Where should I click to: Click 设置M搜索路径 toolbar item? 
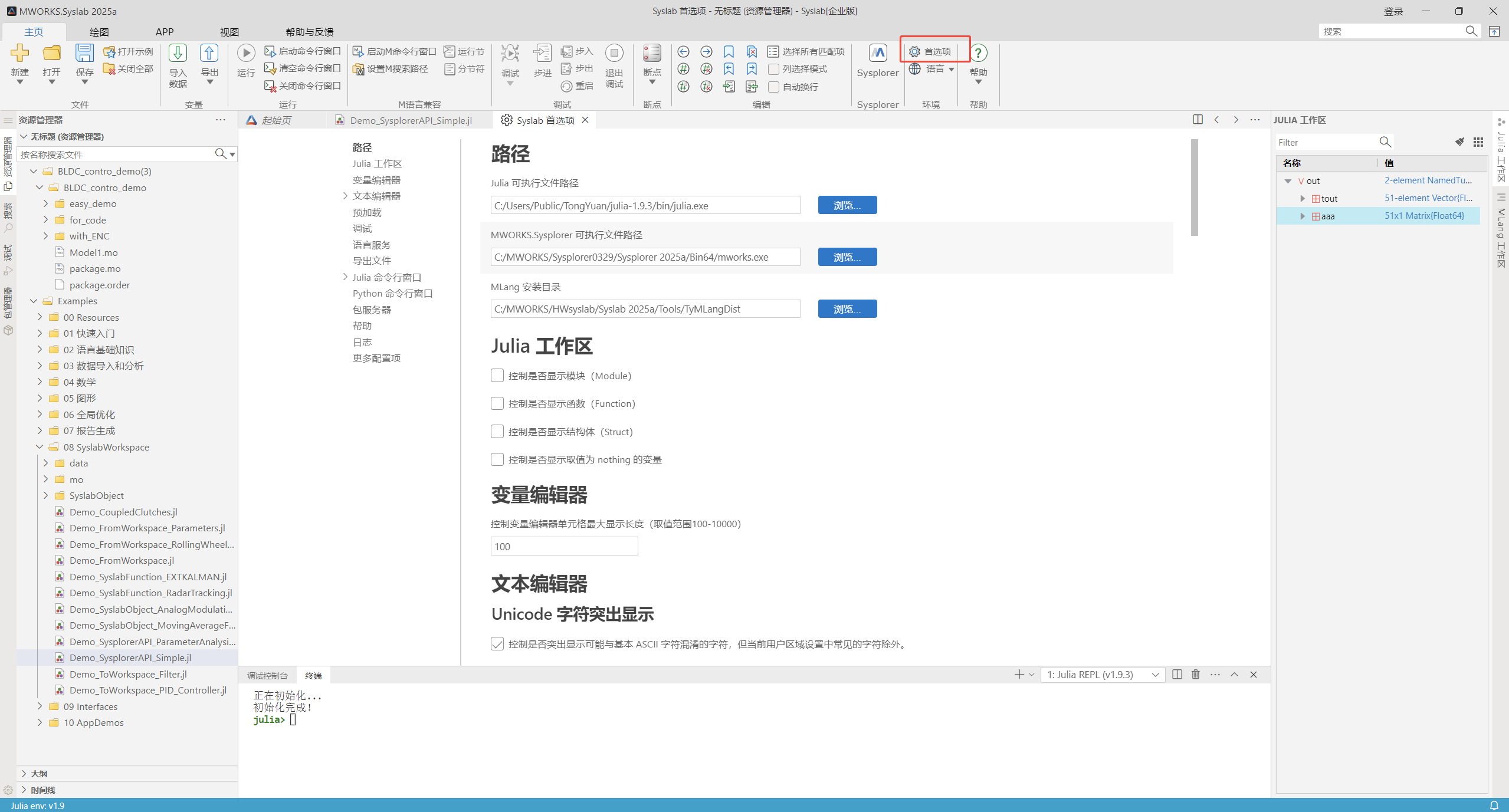[x=391, y=69]
